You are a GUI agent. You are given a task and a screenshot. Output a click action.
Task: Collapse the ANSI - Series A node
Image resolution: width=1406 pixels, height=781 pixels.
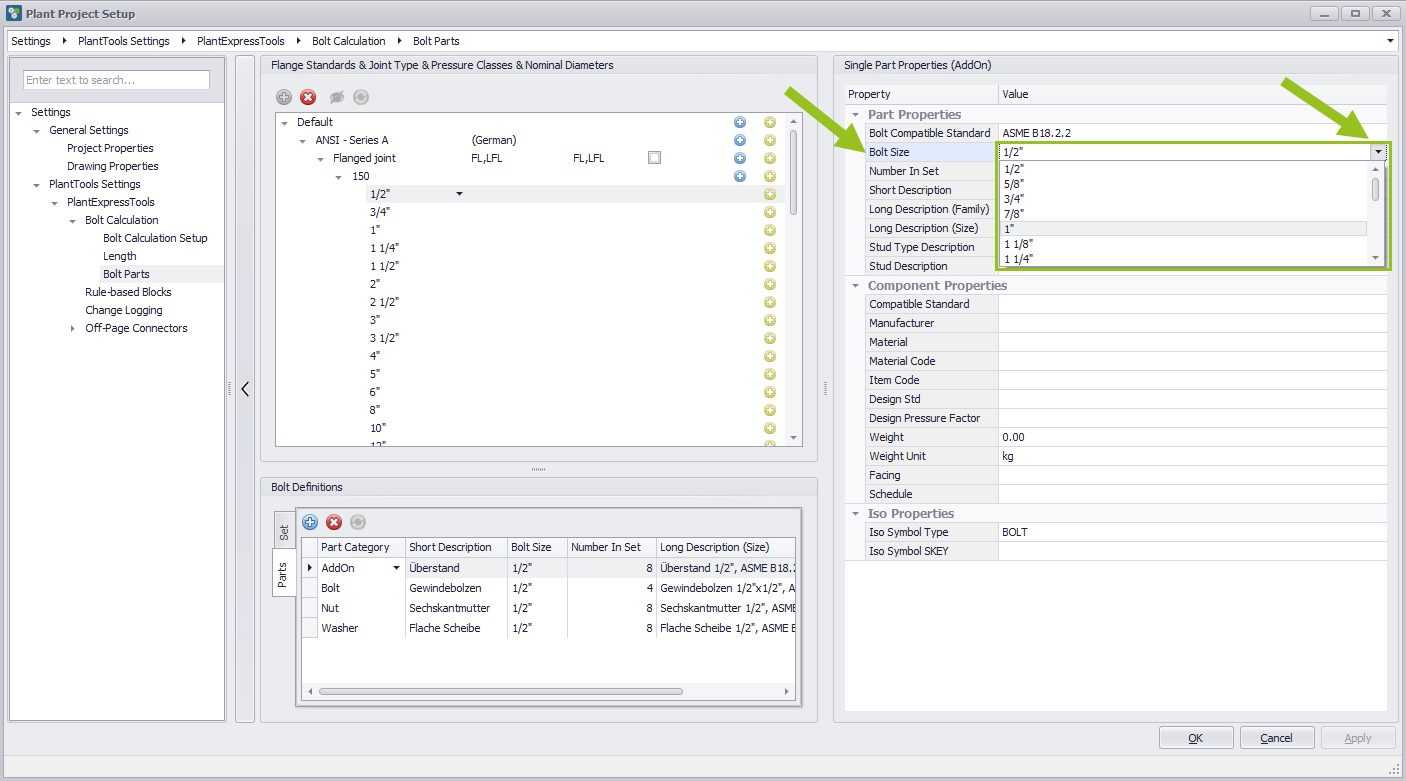tap(303, 140)
